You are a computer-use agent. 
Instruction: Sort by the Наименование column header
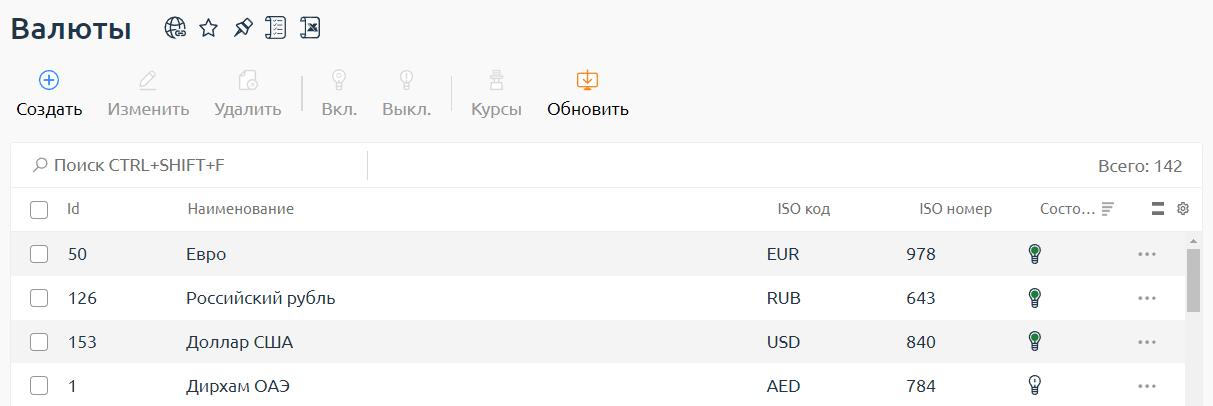(x=240, y=209)
